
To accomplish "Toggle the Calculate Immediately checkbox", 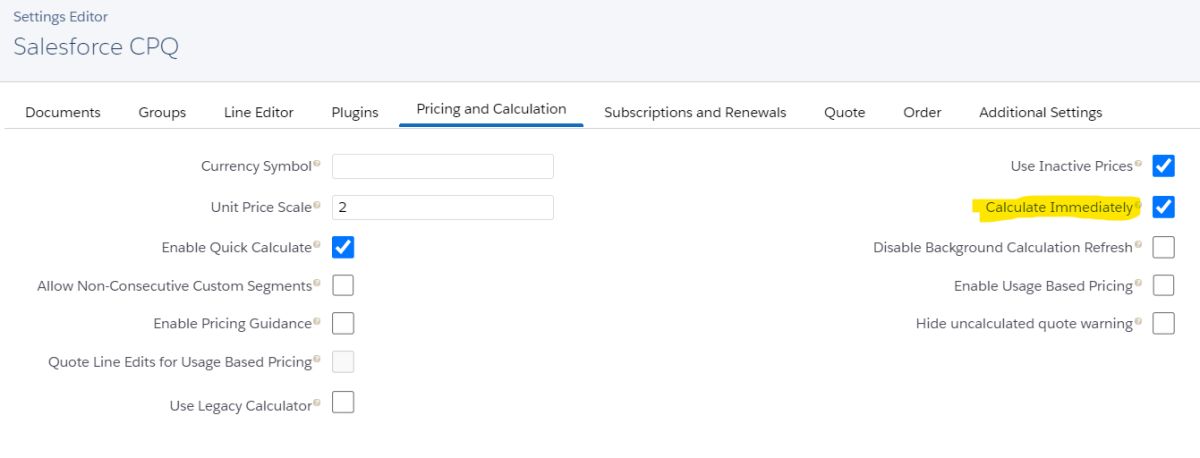I will tap(1163, 206).
